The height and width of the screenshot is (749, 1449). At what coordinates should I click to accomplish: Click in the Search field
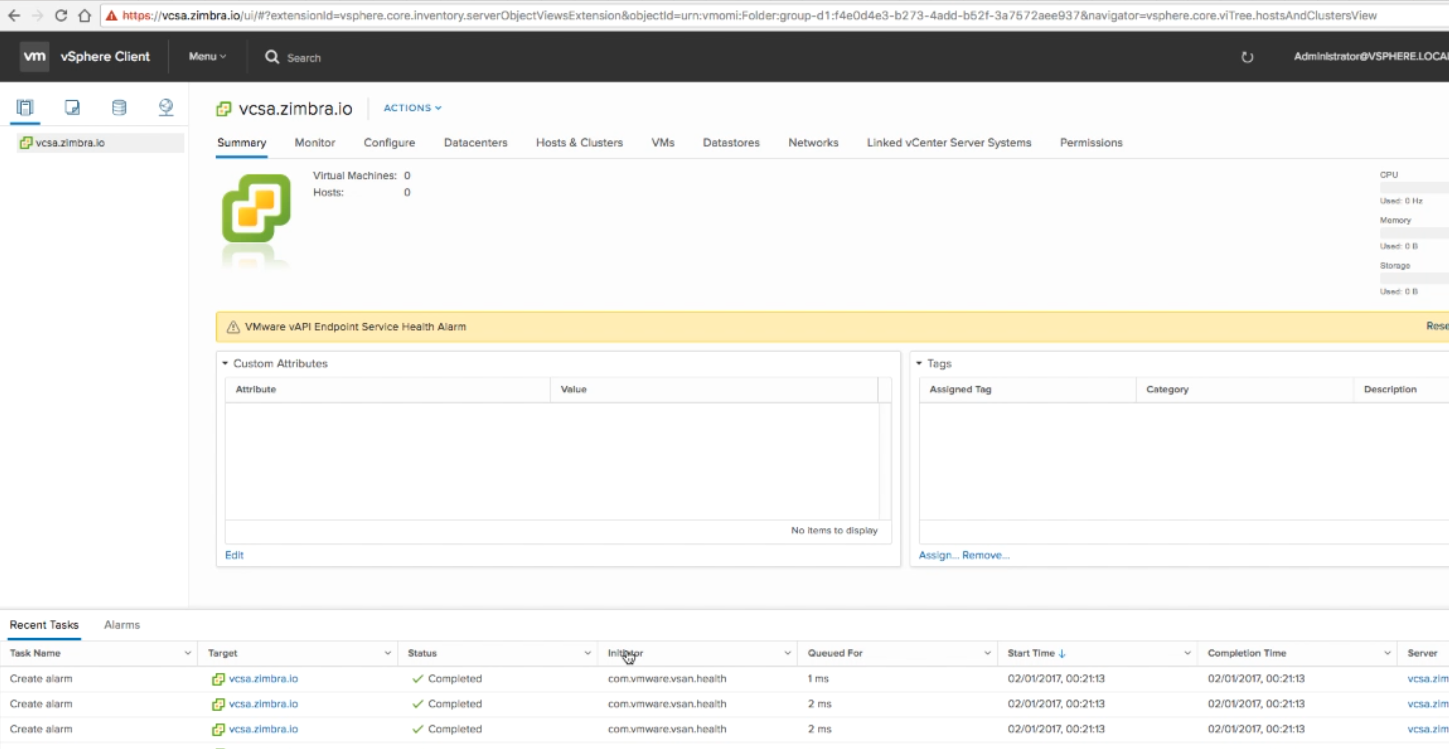pyautogui.click(x=304, y=58)
